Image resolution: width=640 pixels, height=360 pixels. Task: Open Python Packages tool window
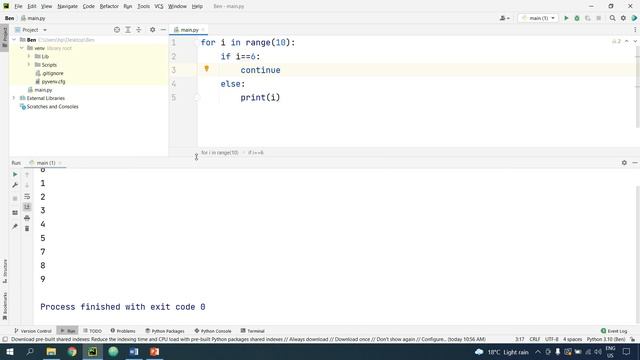coord(165,331)
